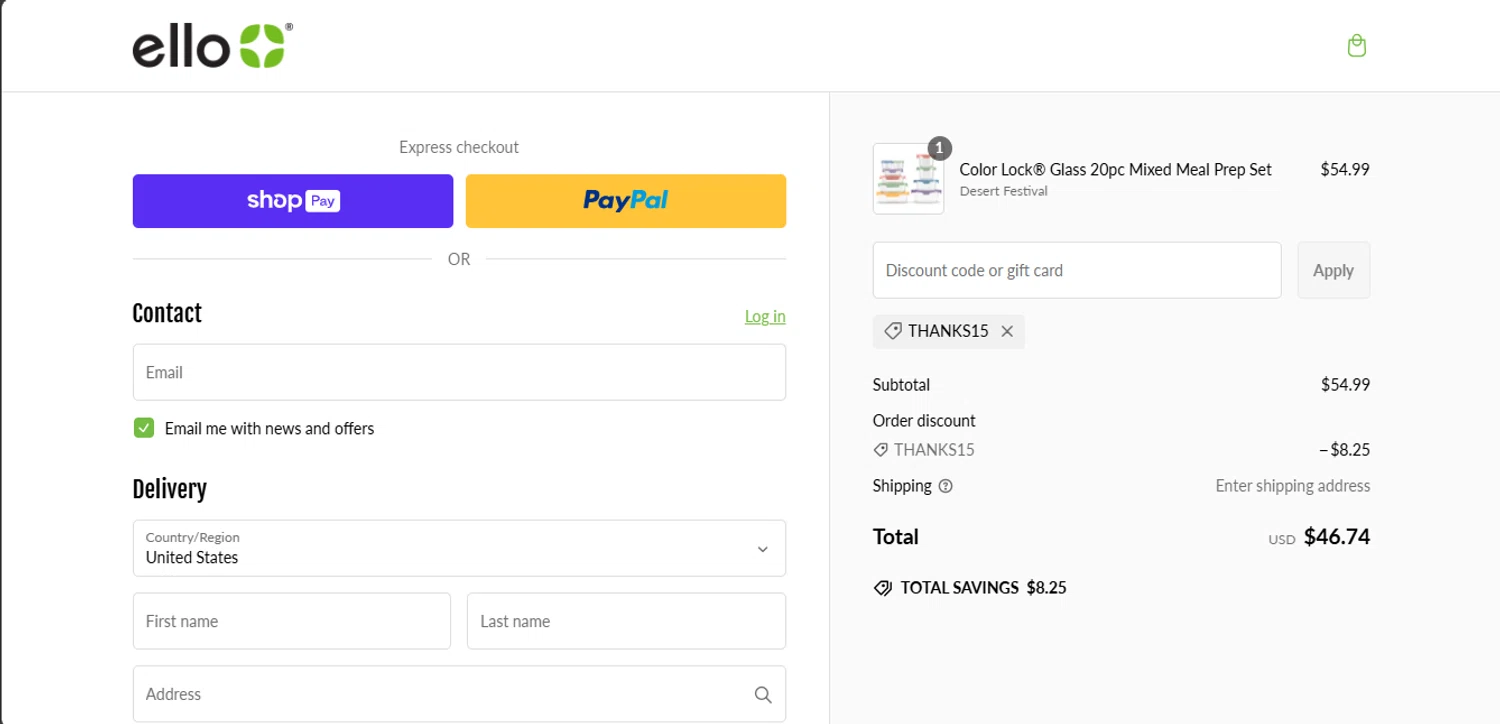Click the Log in link
This screenshot has width=1500, height=724.
pos(765,316)
